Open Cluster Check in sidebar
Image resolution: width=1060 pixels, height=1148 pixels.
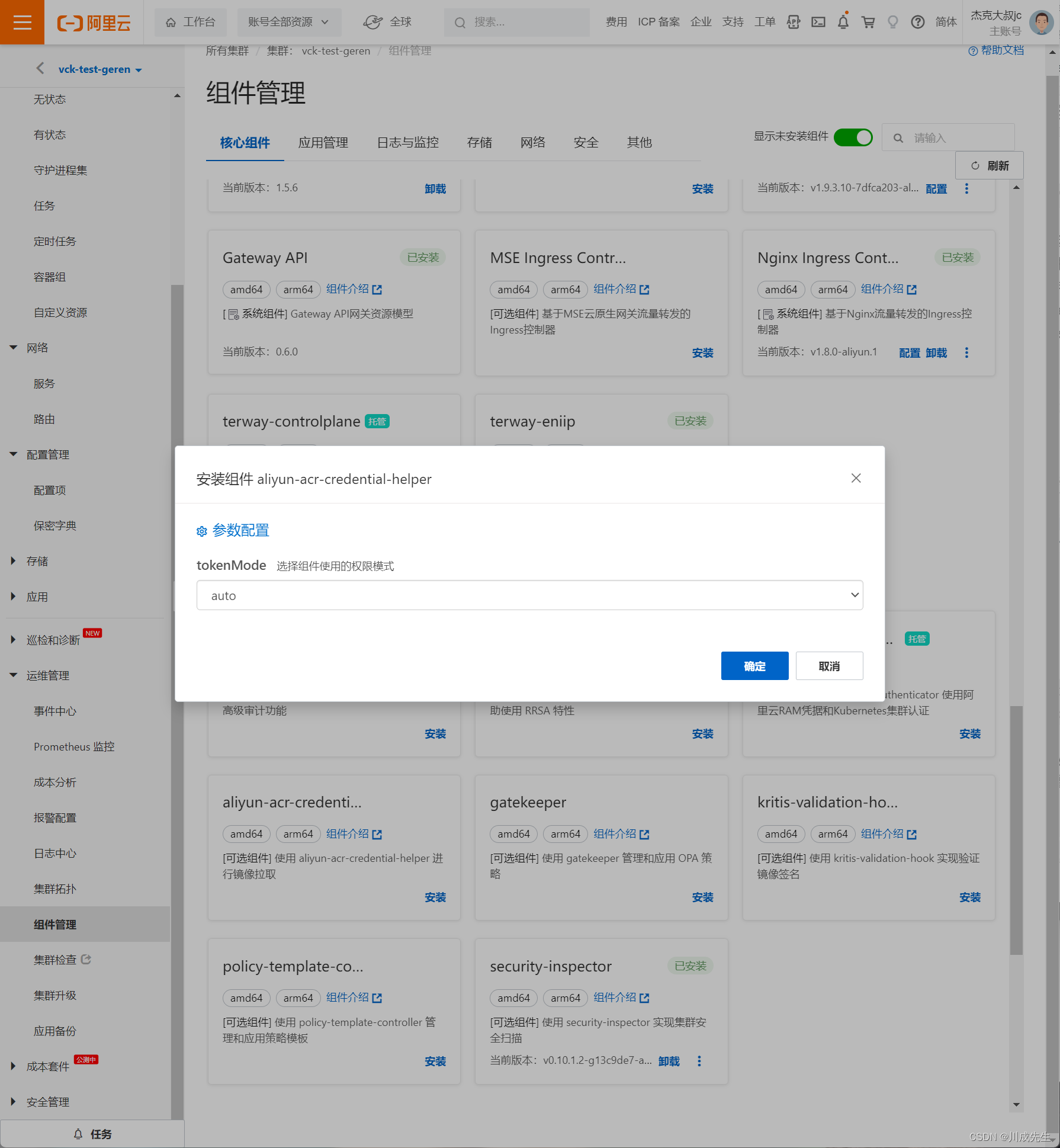(62, 960)
